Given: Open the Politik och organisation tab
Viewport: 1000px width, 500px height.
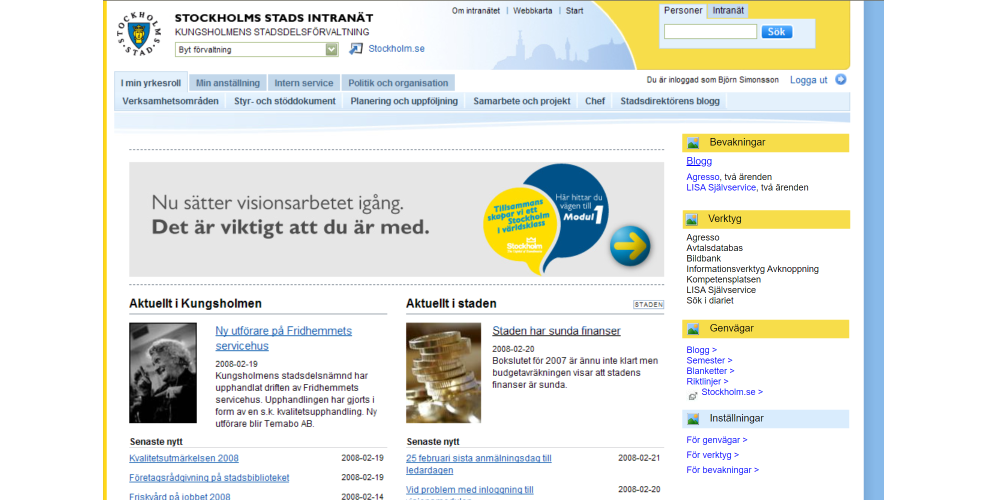Looking at the screenshot, I should (x=398, y=83).
